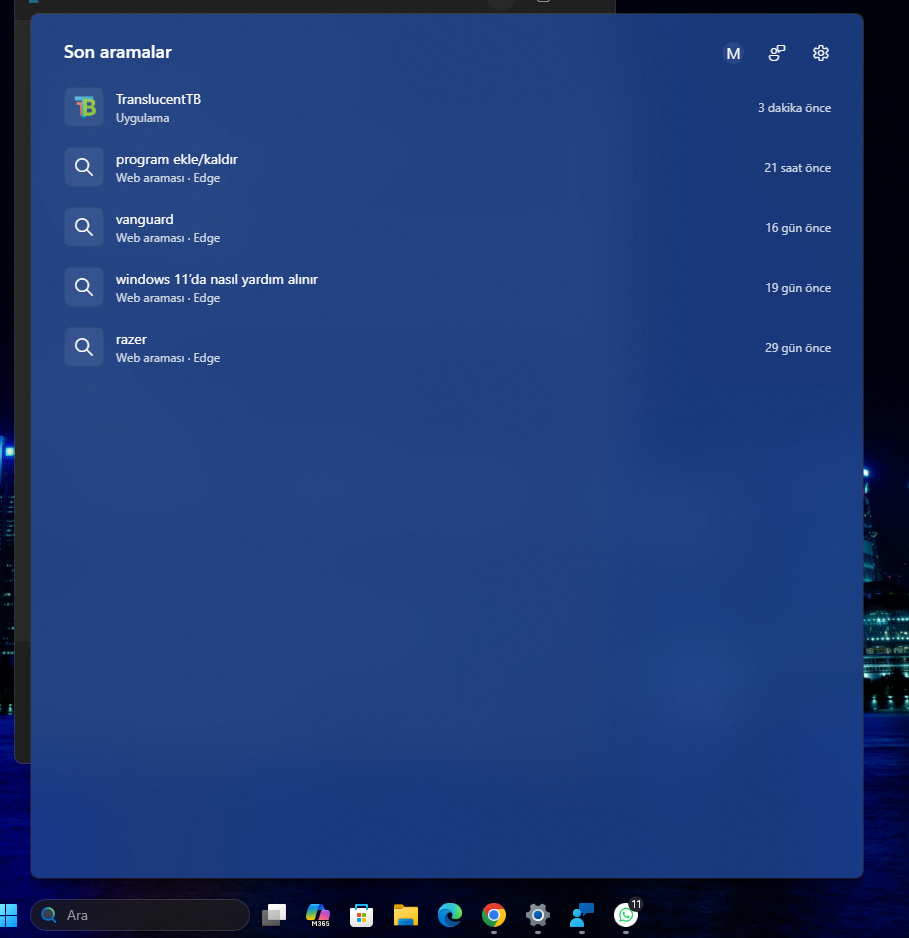Open File Explorer from the taskbar

406,915
